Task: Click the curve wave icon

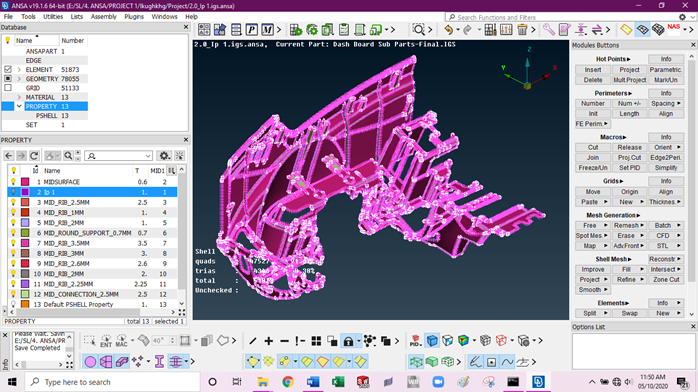Action: point(507,362)
